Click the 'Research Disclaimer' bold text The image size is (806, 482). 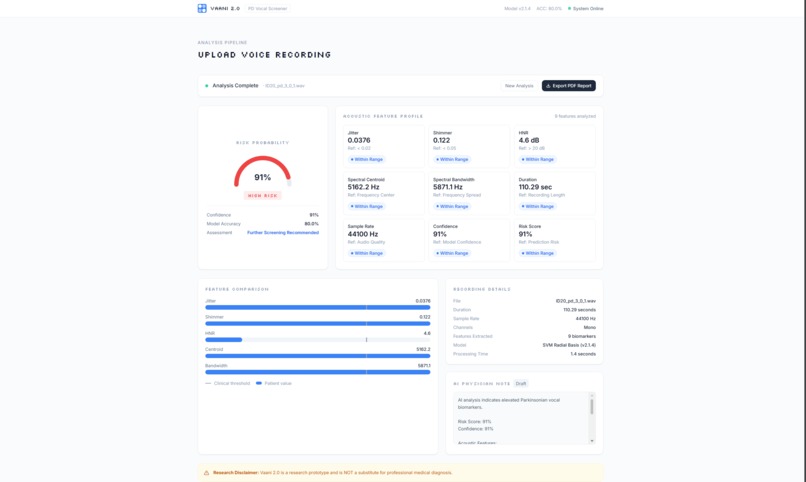(235, 473)
